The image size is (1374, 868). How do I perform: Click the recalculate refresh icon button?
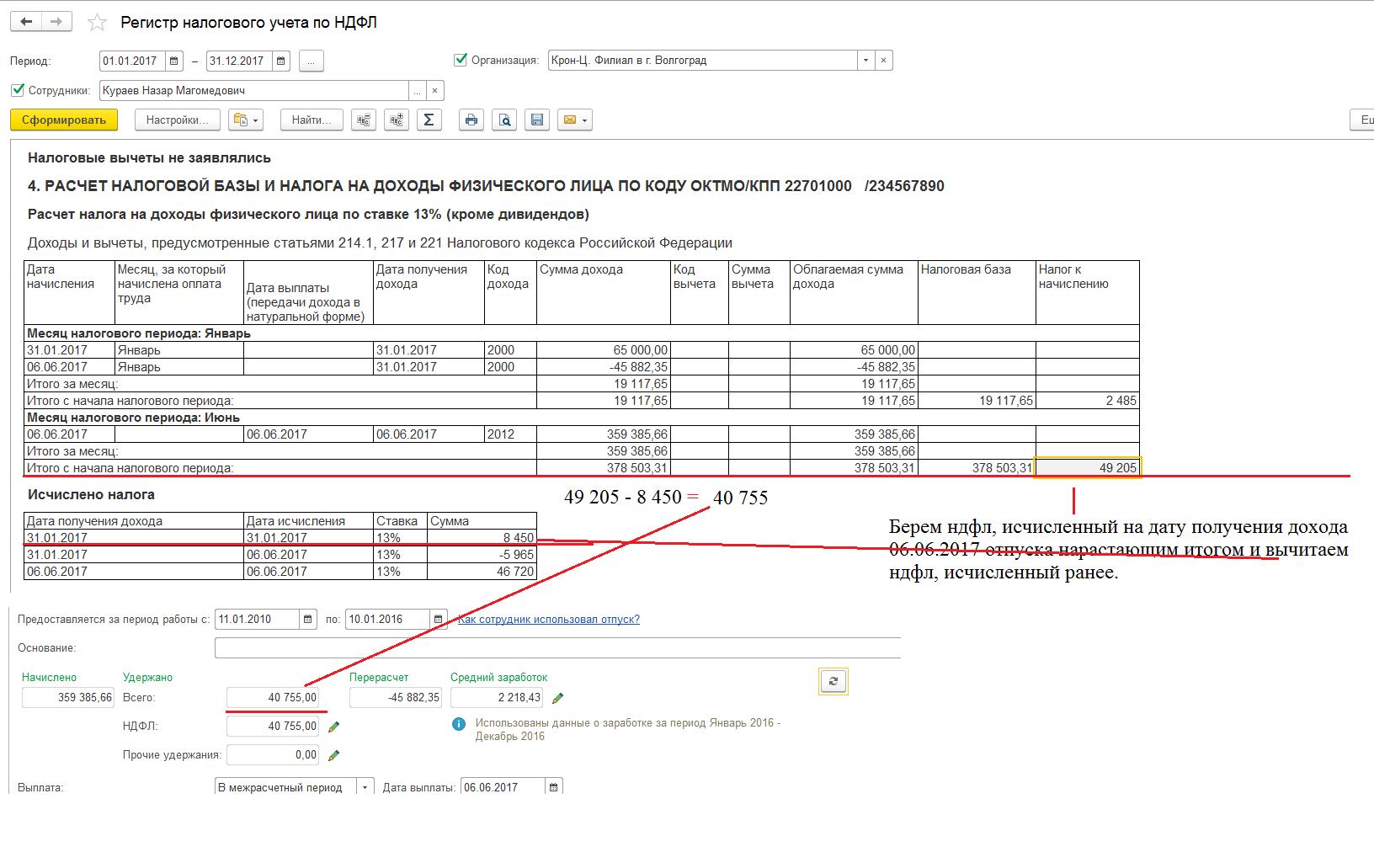click(x=833, y=682)
